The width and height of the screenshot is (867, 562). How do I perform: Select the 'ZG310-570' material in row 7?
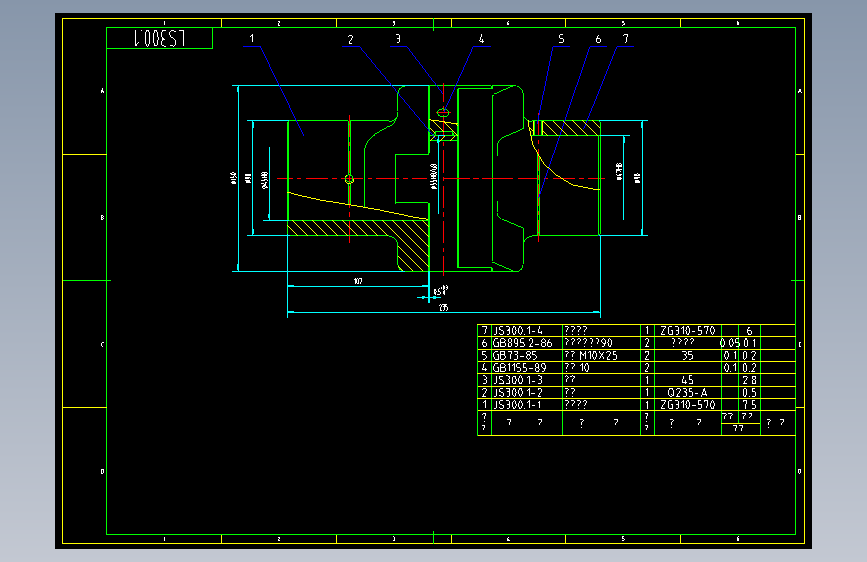click(x=687, y=331)
